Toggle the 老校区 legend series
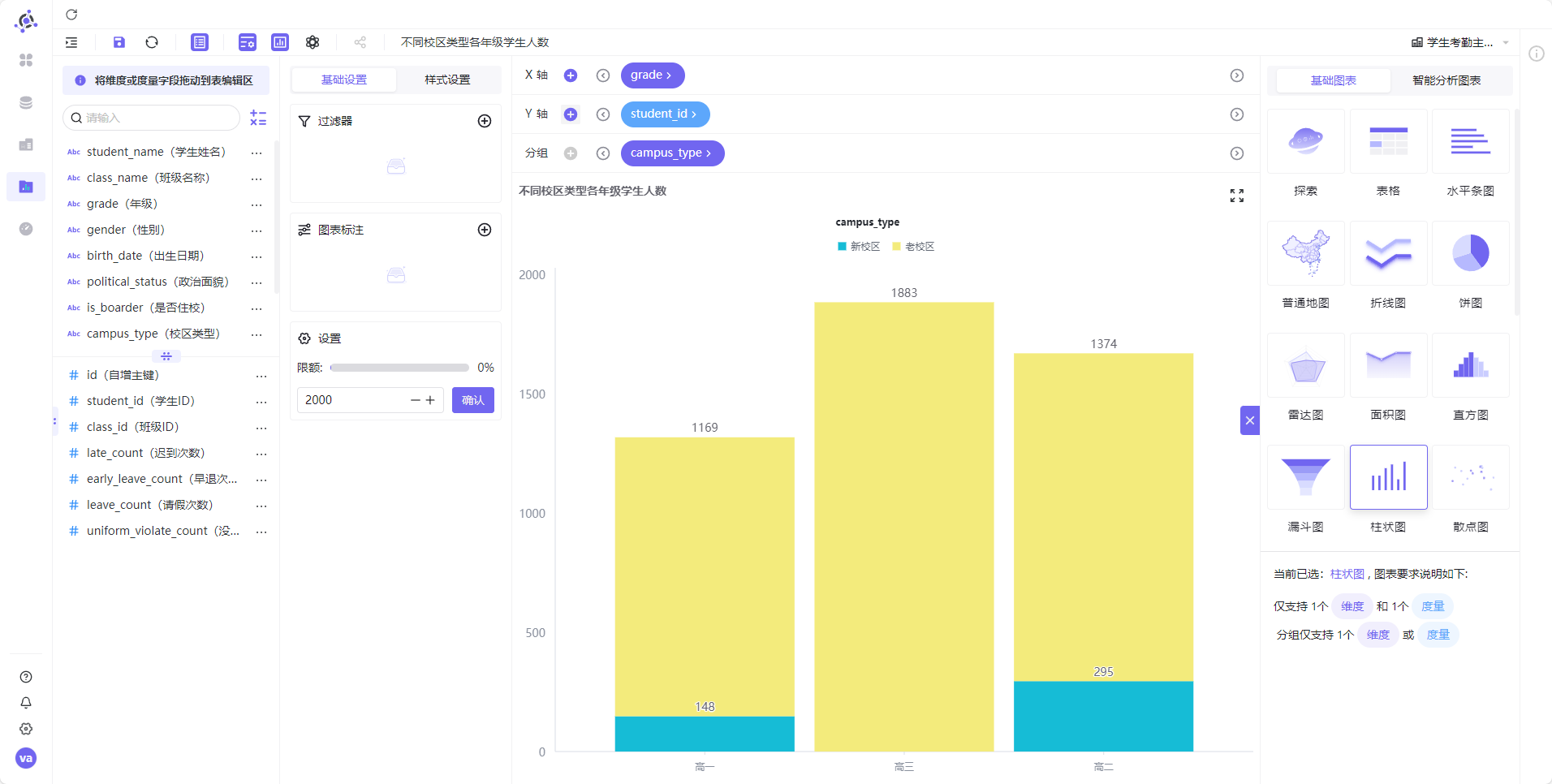 click(x=913, y=247)
